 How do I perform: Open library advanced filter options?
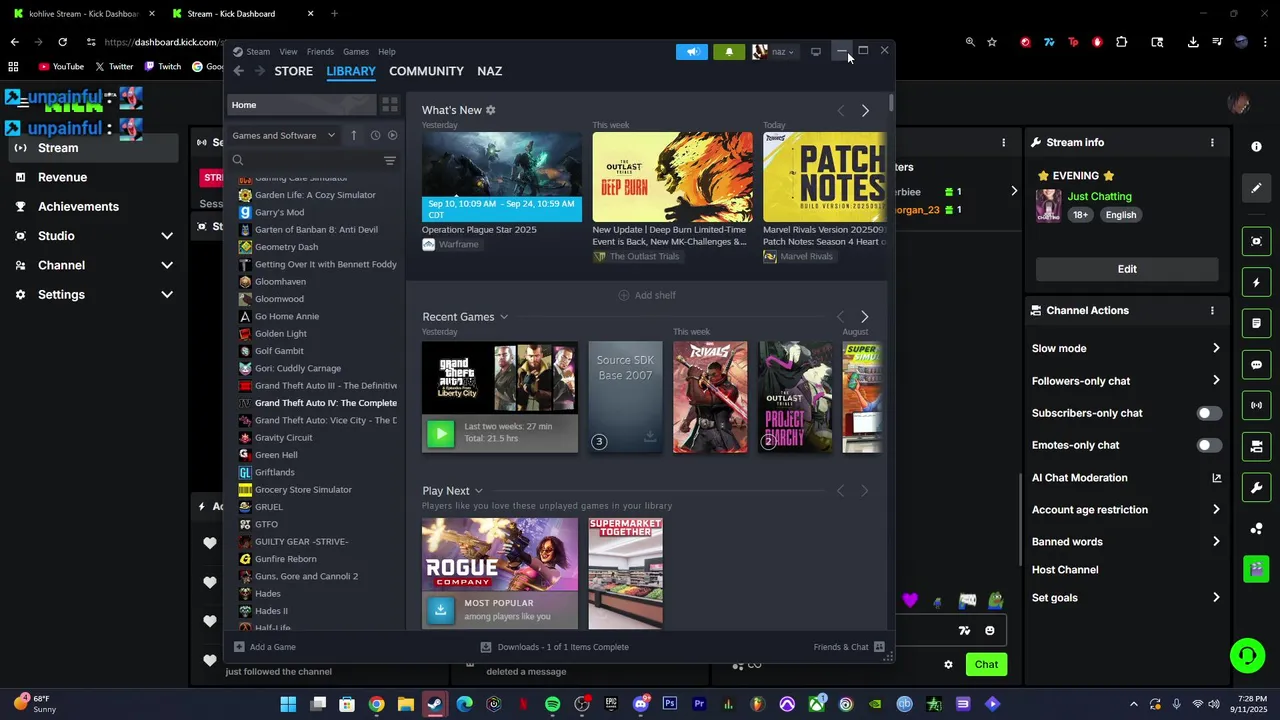tap(390, 160)
